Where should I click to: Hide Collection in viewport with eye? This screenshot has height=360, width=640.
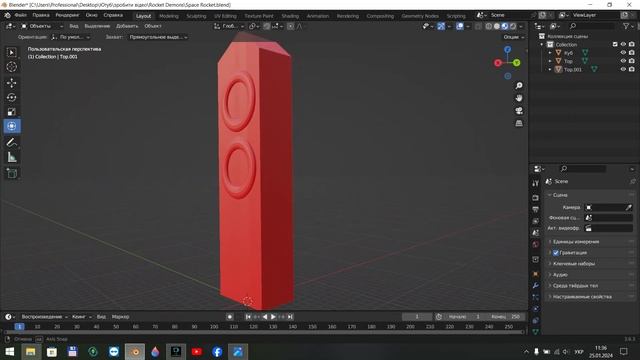623,44
